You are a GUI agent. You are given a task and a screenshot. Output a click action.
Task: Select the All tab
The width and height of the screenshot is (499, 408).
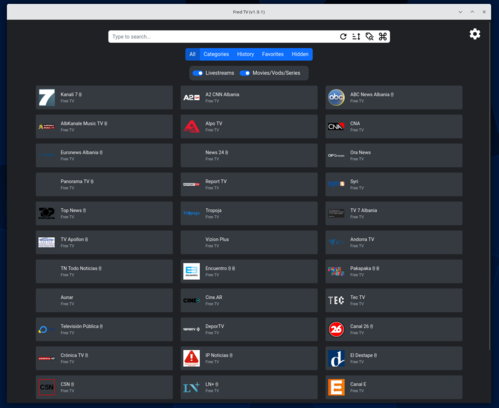click(192, 54)
